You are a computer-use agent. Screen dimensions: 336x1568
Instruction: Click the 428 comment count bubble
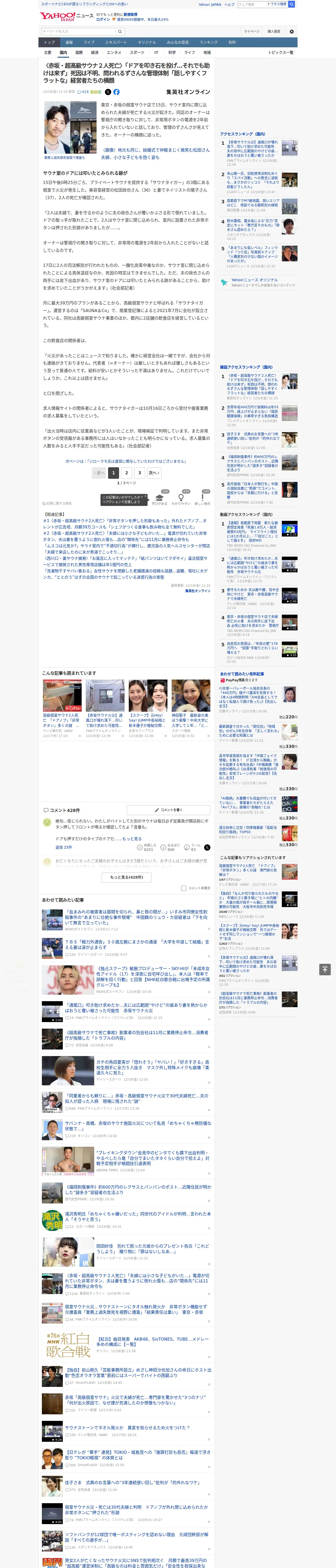tap(83, 92)
